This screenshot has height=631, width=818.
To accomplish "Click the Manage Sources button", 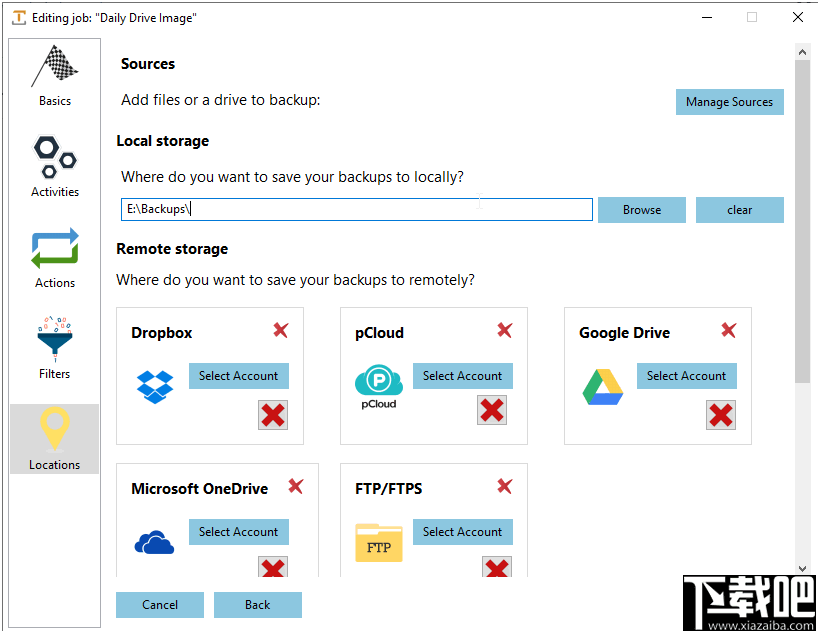I will pyautogui.click(x=729, y=102).
